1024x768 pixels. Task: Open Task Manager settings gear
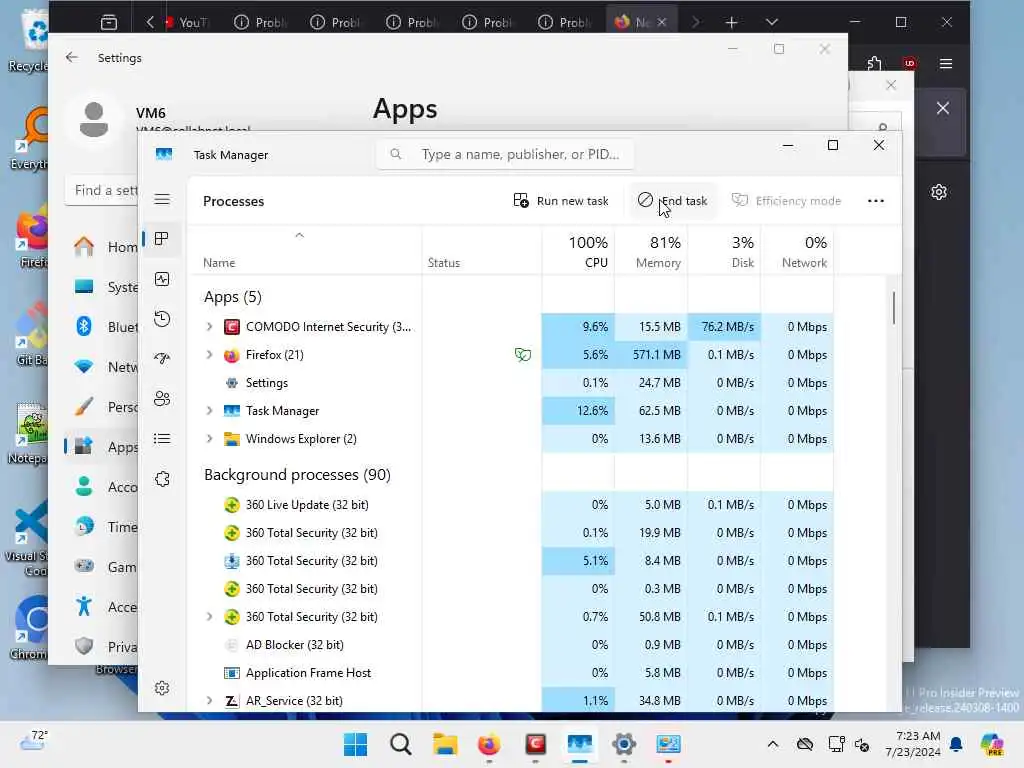pyautogui.click(x=162, y=688)
